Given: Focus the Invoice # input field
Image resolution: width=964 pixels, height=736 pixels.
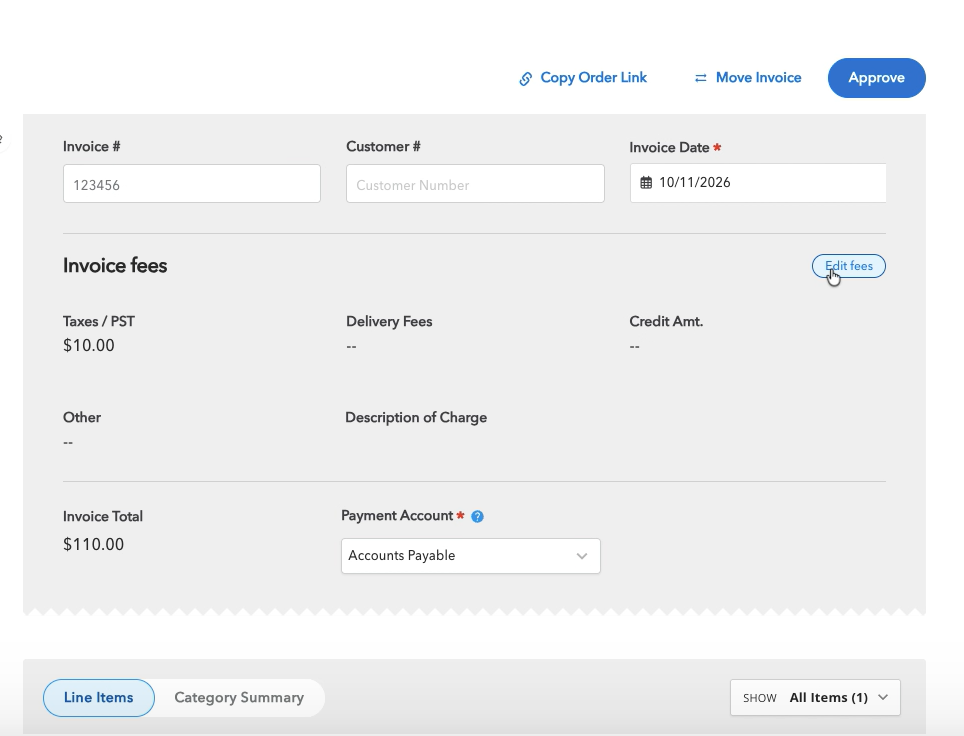Looking at the screenshot, I should [192, 184].
